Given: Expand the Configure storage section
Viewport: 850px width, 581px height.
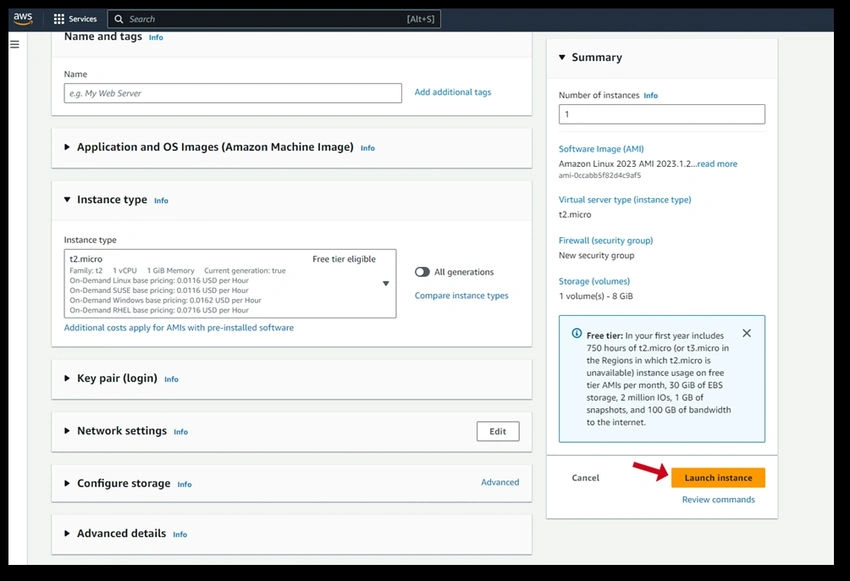Looking at the screenshot, I should 67,483.
